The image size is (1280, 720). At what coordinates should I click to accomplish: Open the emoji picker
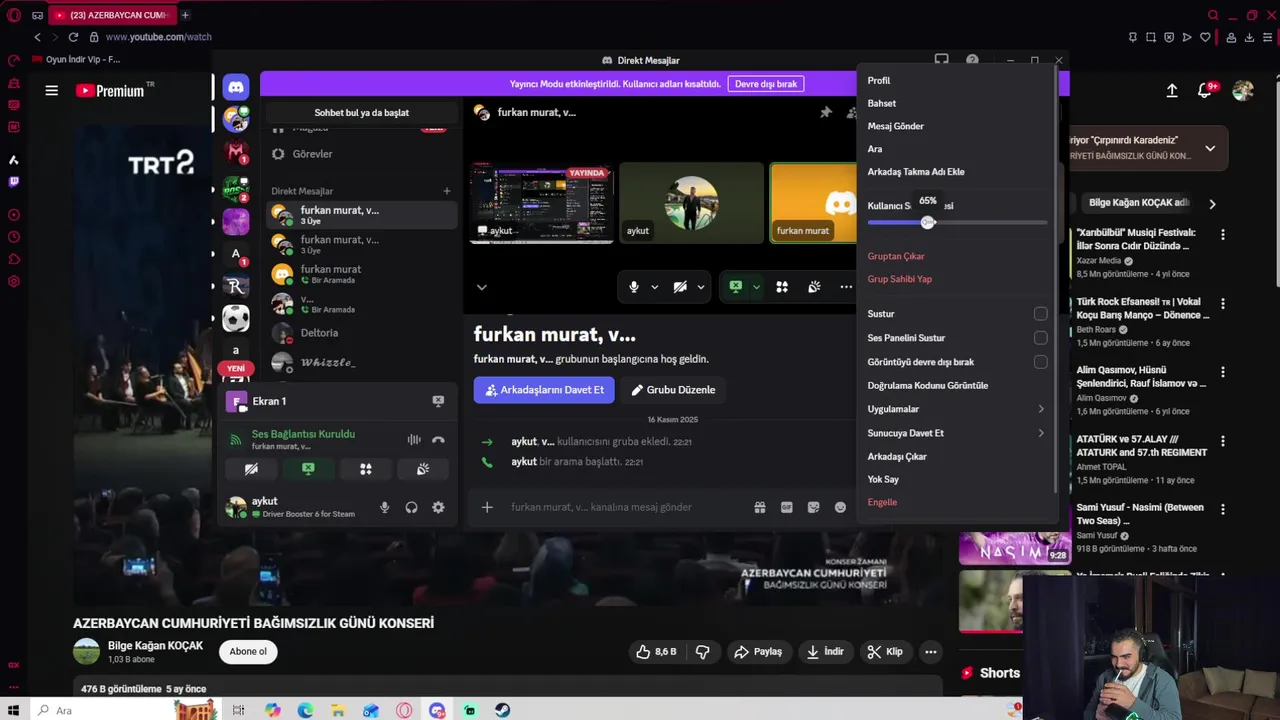click(840, 507)
